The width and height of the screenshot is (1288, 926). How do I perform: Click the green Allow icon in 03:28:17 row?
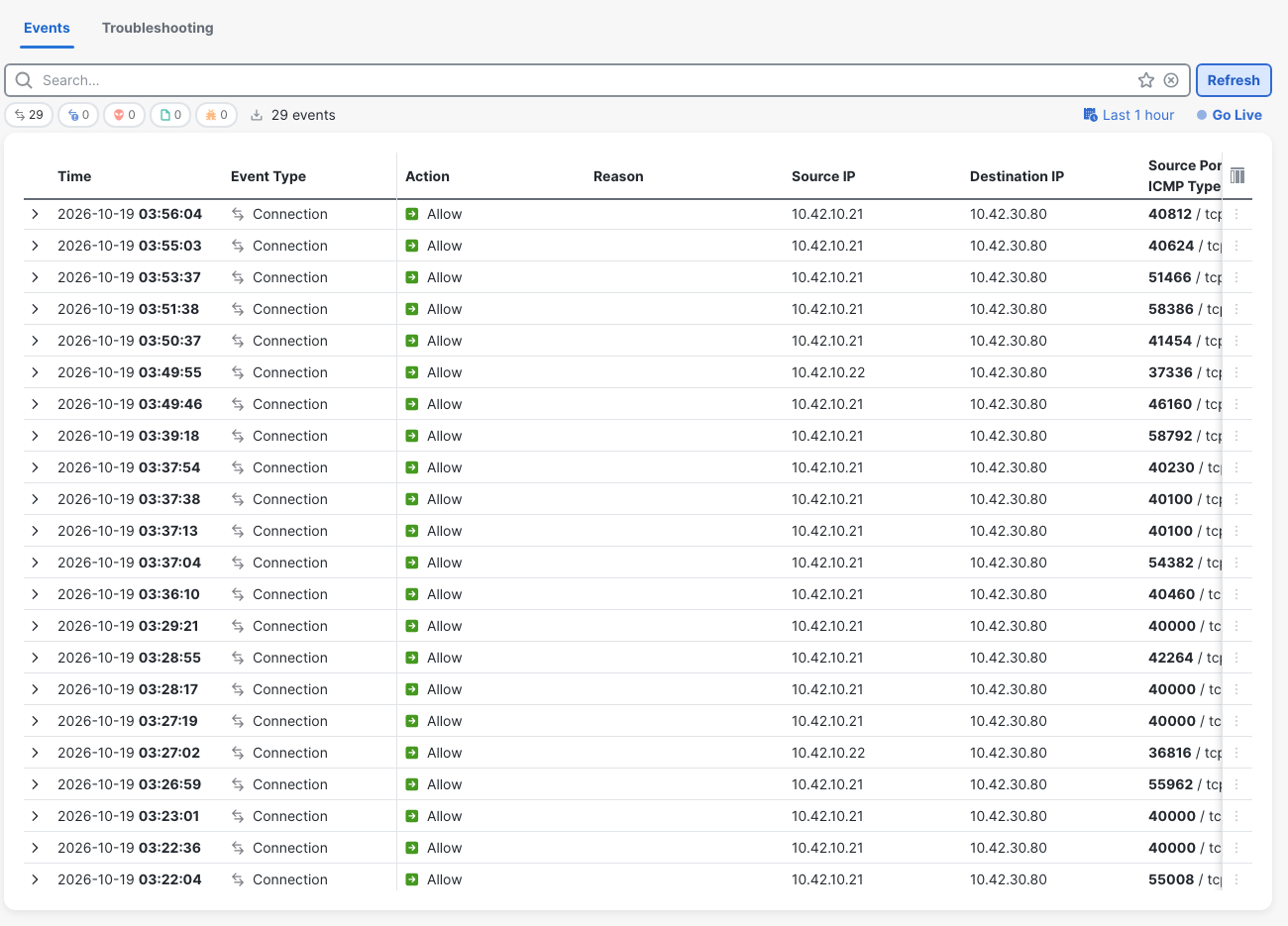(x=412, y=689)
